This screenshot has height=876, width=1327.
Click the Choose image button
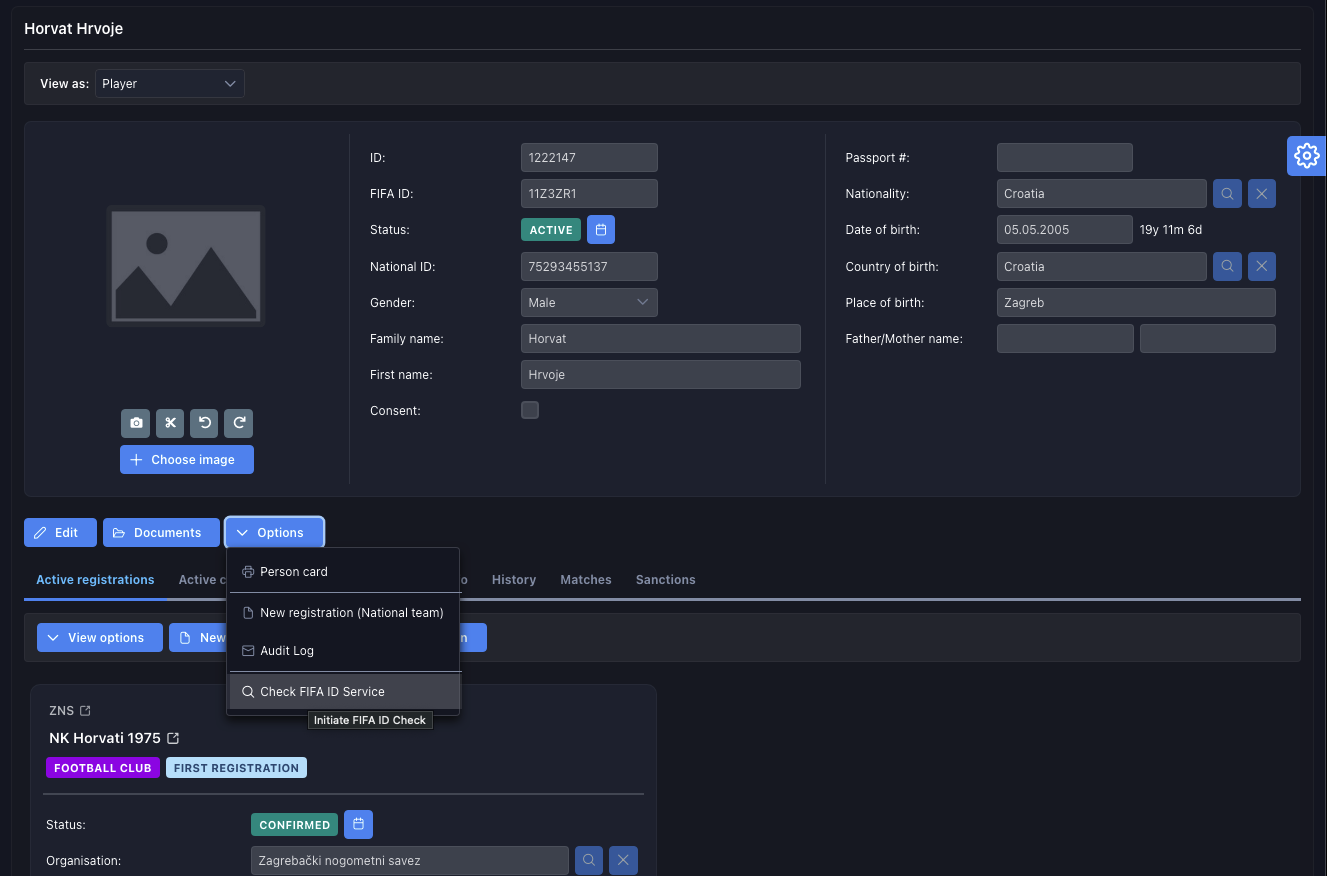coord(187,460)
